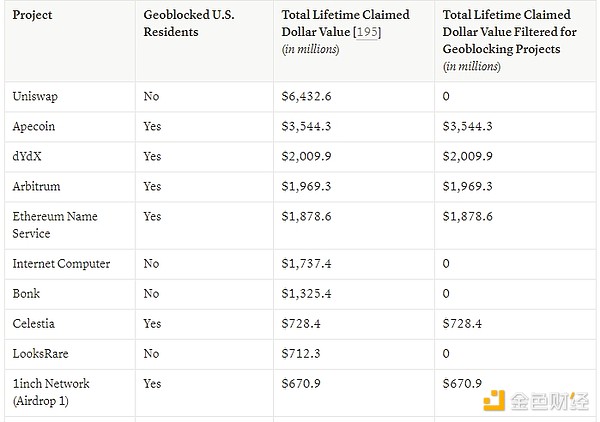Click the footnote link 195

(x=368, y=33)
